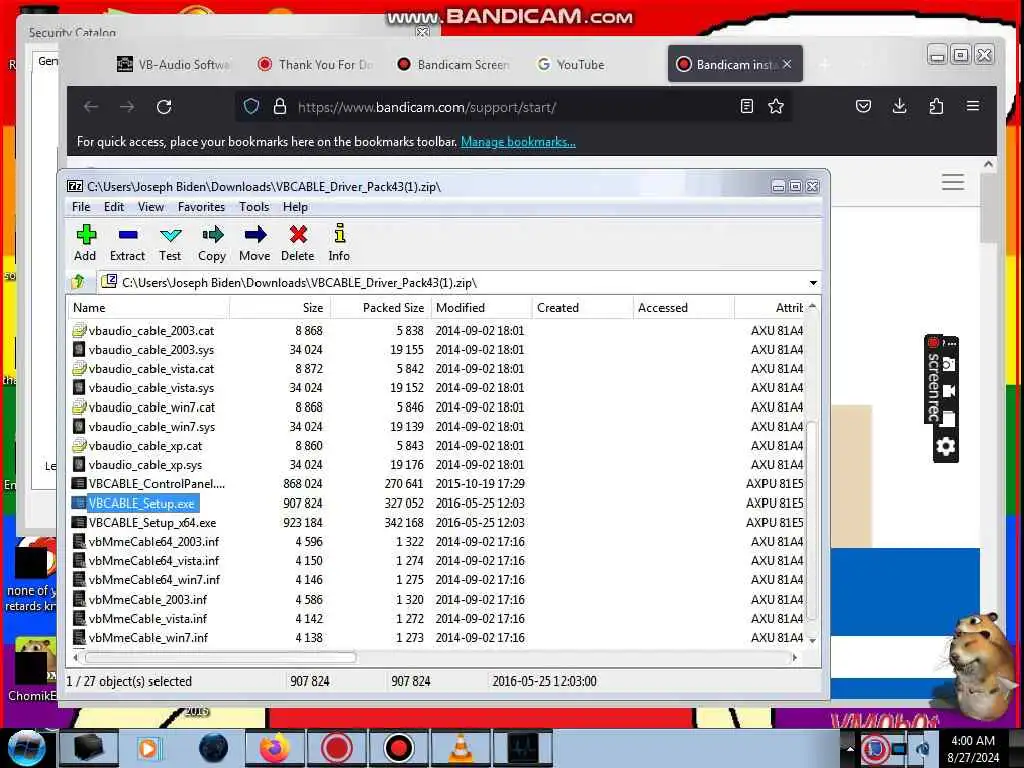
Task: Open the Favorites menu
Action: pyautogui.click(x=201, y=206)
